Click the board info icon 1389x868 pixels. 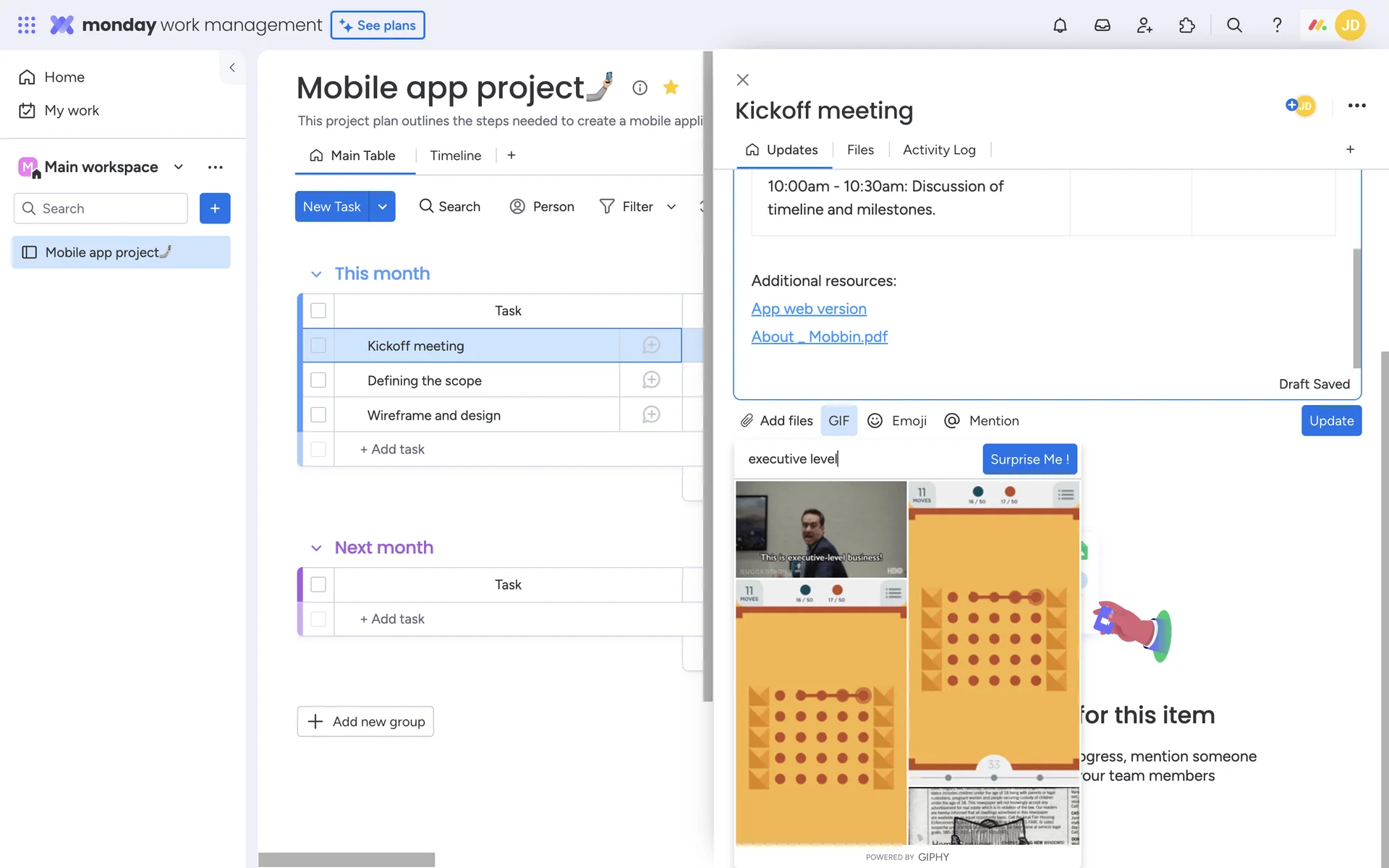640,88
